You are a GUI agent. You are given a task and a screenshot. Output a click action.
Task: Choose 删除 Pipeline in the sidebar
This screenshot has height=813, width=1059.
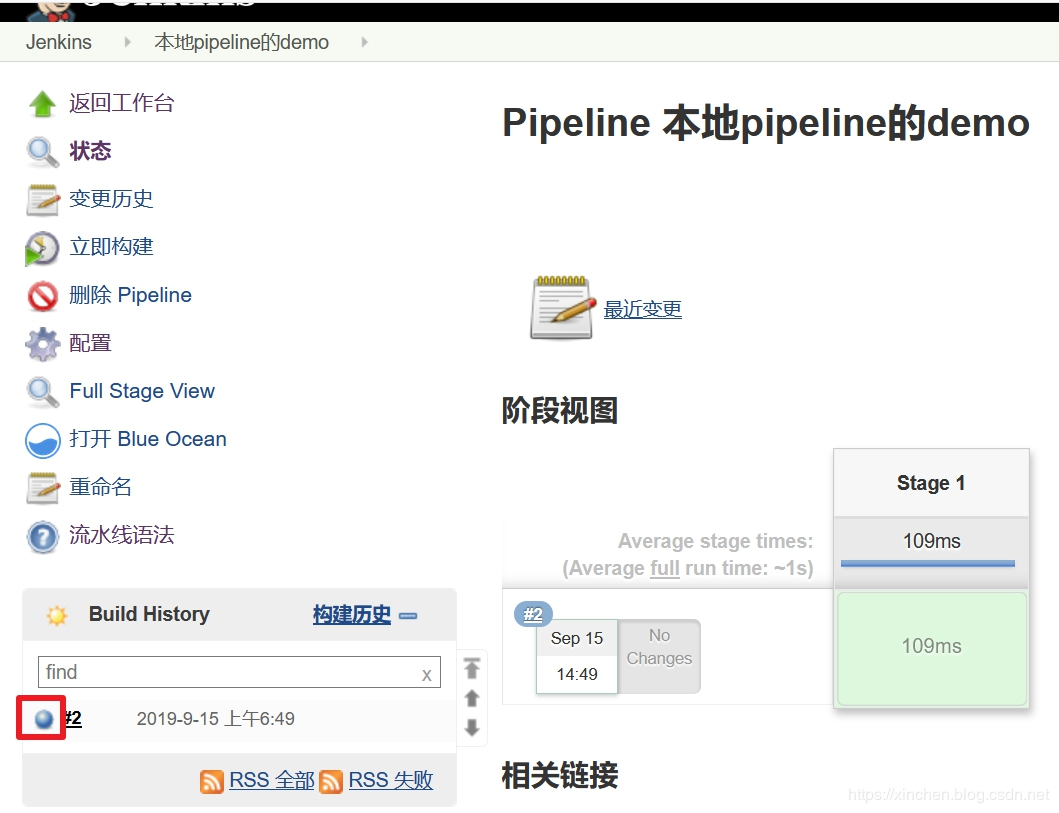tap(130, 295)
